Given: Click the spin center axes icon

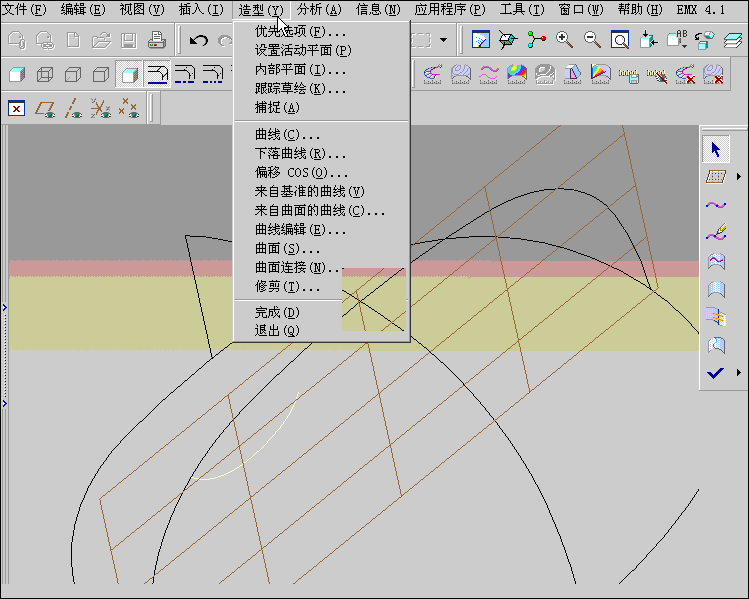Looking at the screenshot, I should [x=536, y=40].
